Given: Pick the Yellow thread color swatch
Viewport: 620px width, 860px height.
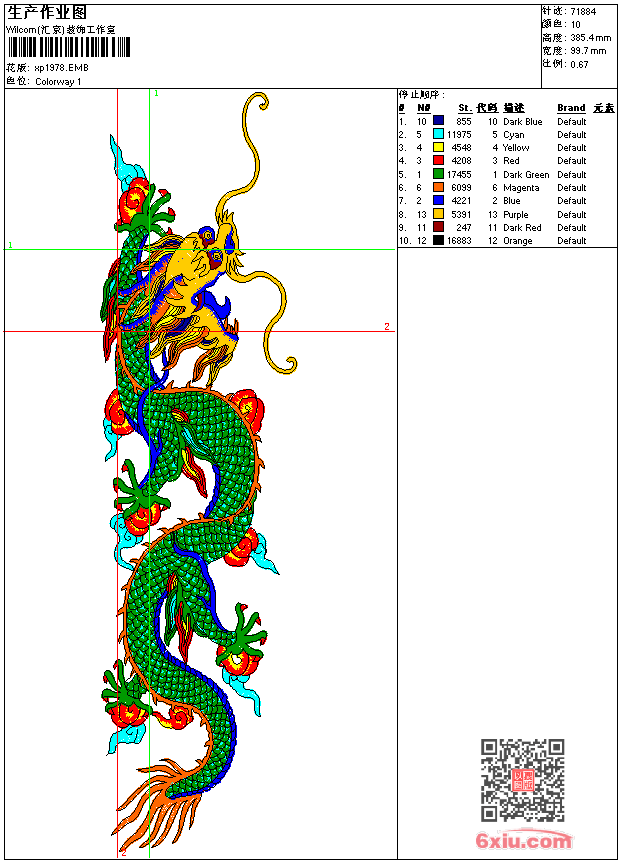Looking at the screenshot, I should pos(438,148).
